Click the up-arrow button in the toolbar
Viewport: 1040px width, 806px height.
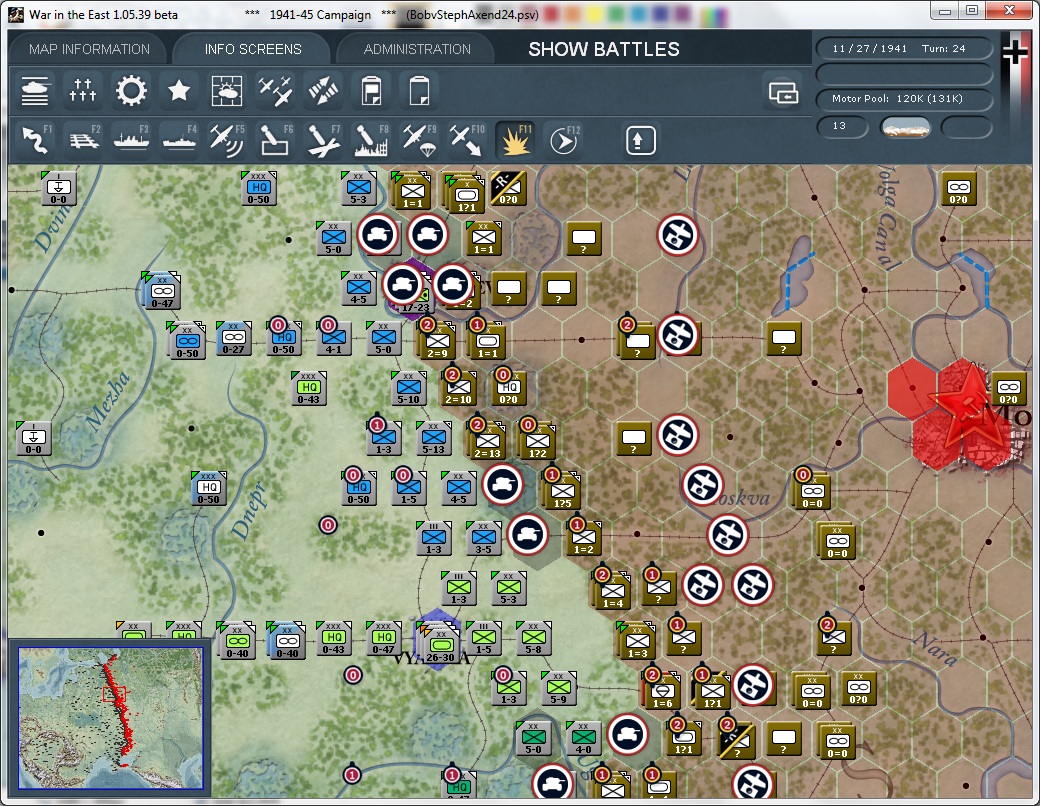pyautogui.click(x=640, y=140)
